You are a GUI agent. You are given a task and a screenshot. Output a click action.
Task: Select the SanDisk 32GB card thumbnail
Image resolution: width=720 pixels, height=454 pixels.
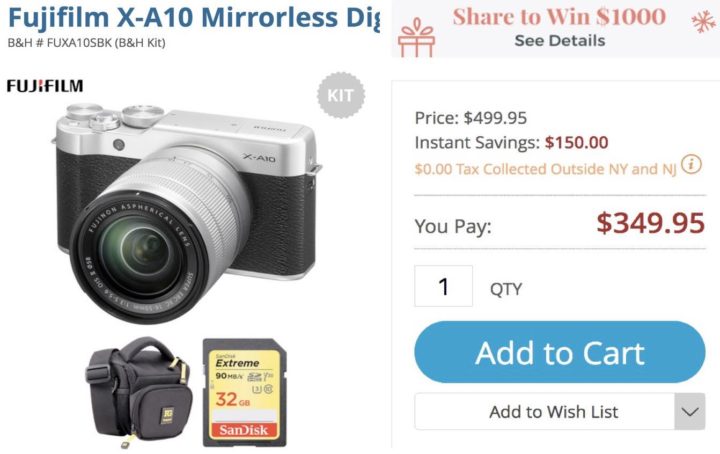point(244,392)
